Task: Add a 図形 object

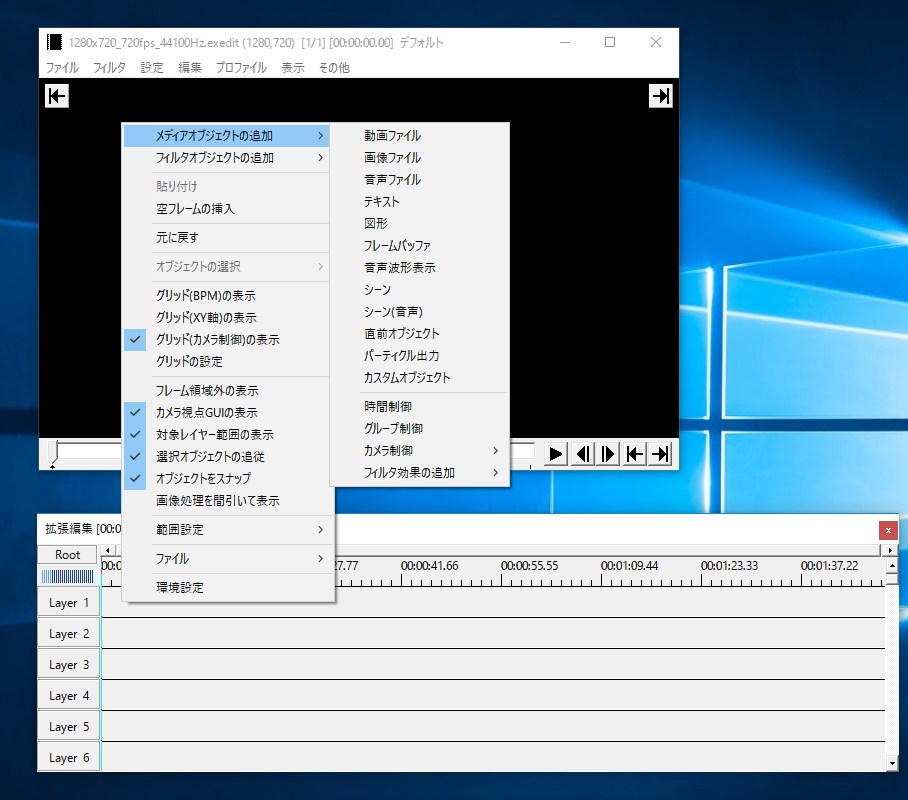Action: (420, 224)
